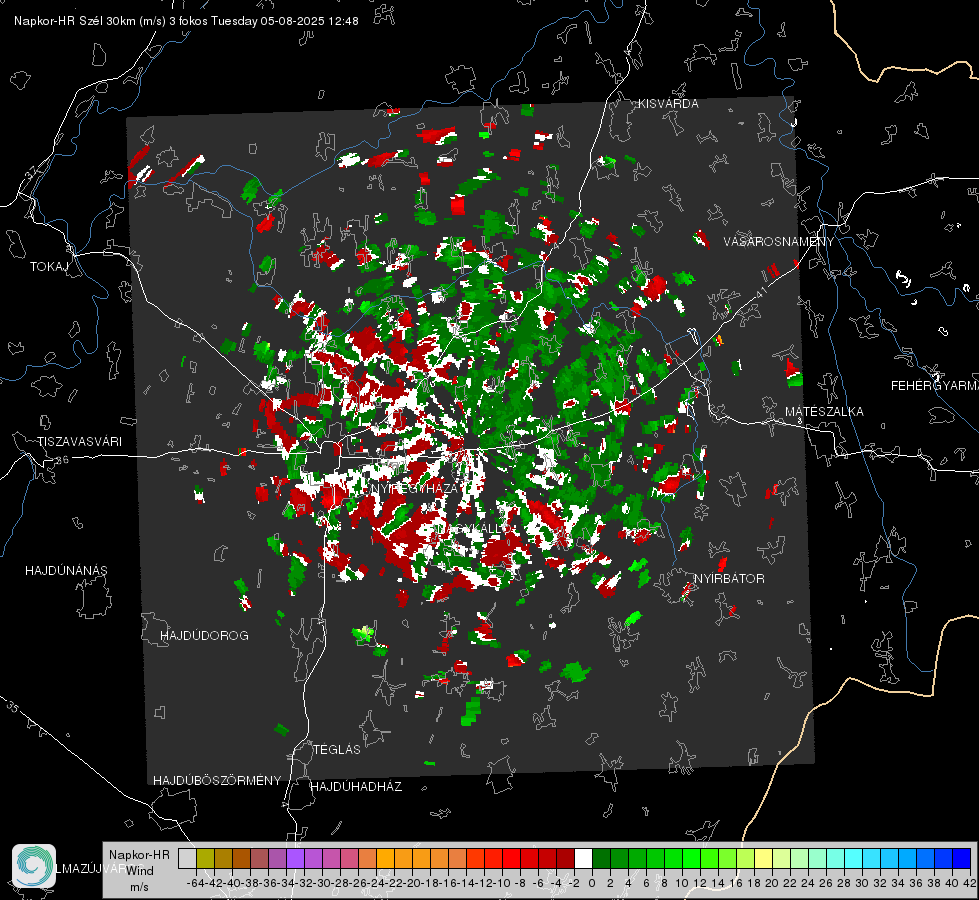Viewport: 979px width, 900px height.
Task: Pick the cyan swatch between 28 and 30
Action: click(x=853, y=858)
